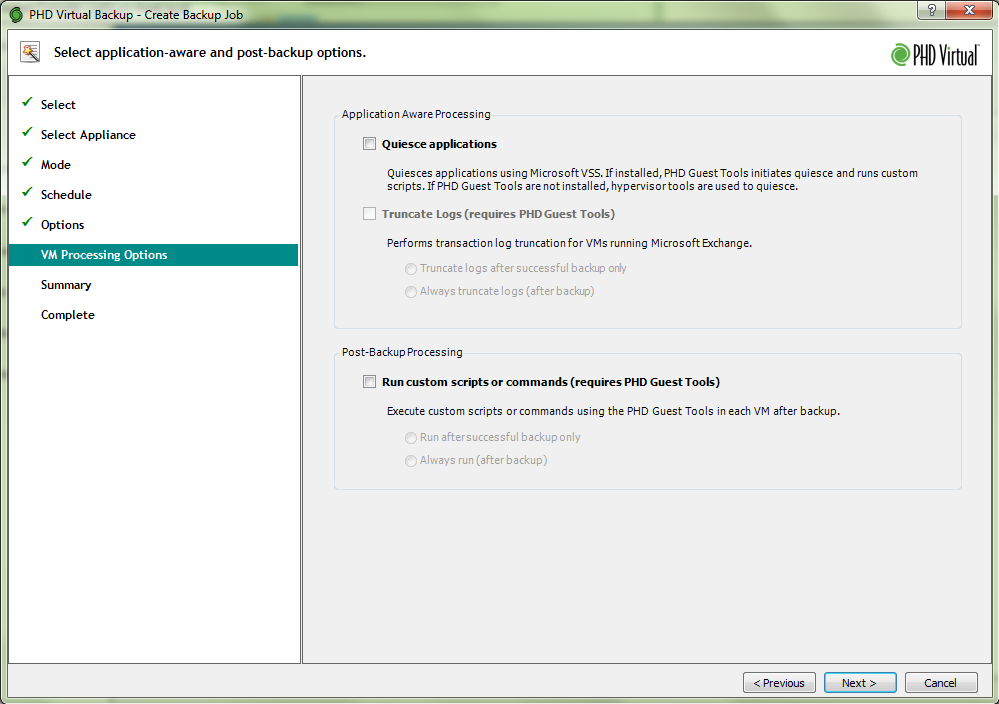Choose Always run (after backup) option
Screen dimensions: 999x704
point(411,461)
